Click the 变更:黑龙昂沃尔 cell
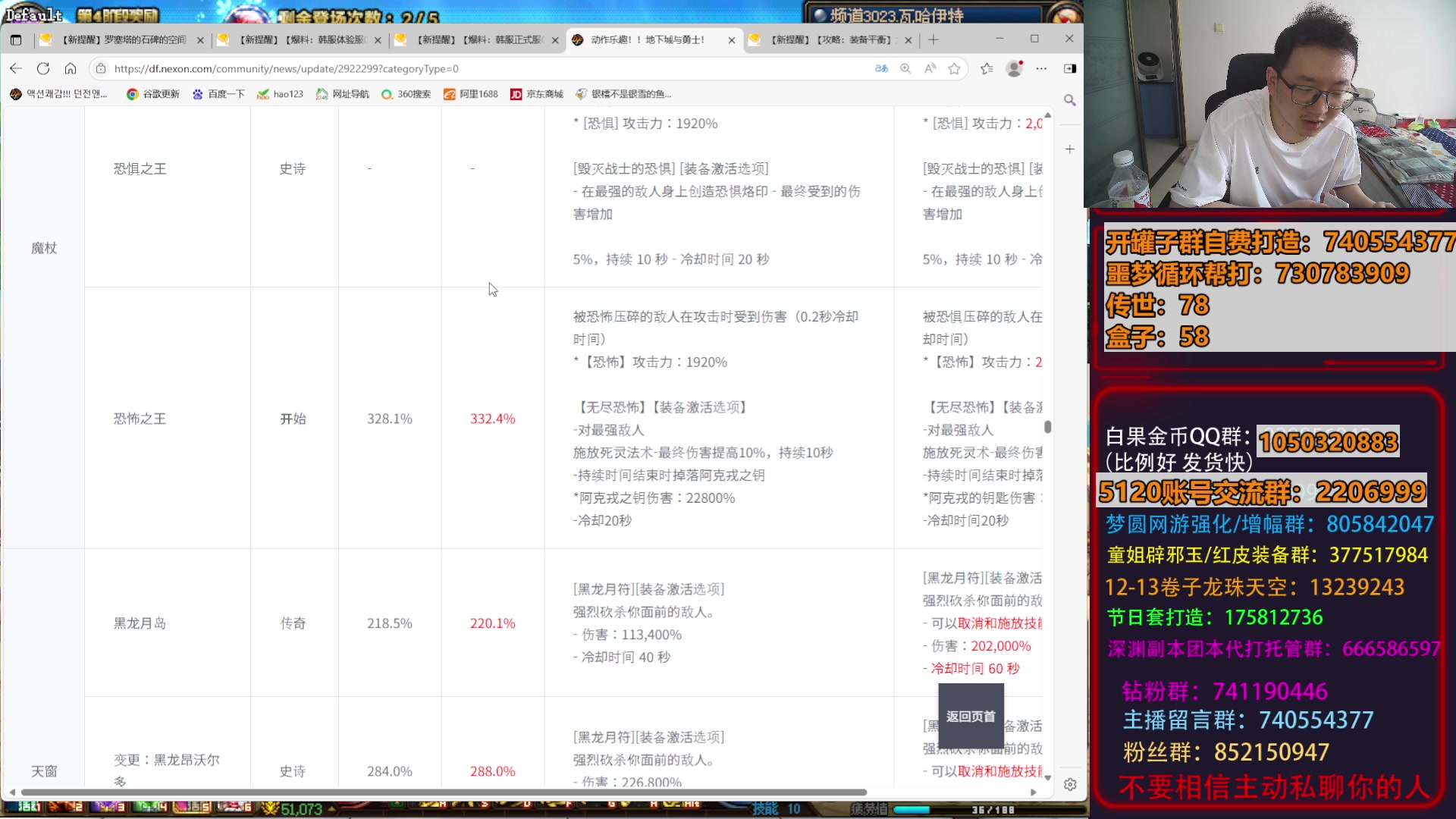This screenshot has width=1456, height=819. 167,769
